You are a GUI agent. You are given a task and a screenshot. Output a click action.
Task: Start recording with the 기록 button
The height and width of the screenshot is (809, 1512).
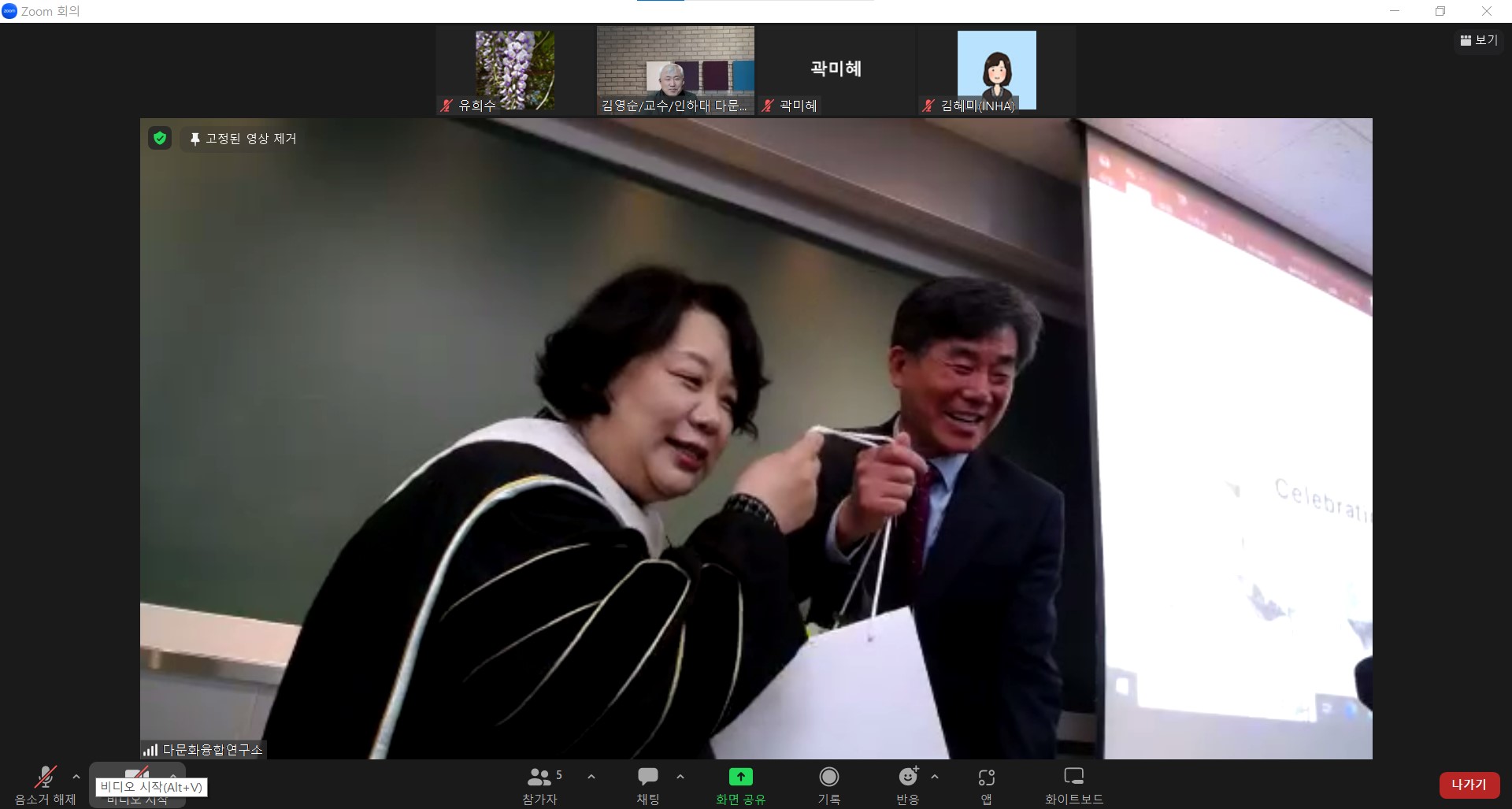pyautogui.click(x=828, y=785)
